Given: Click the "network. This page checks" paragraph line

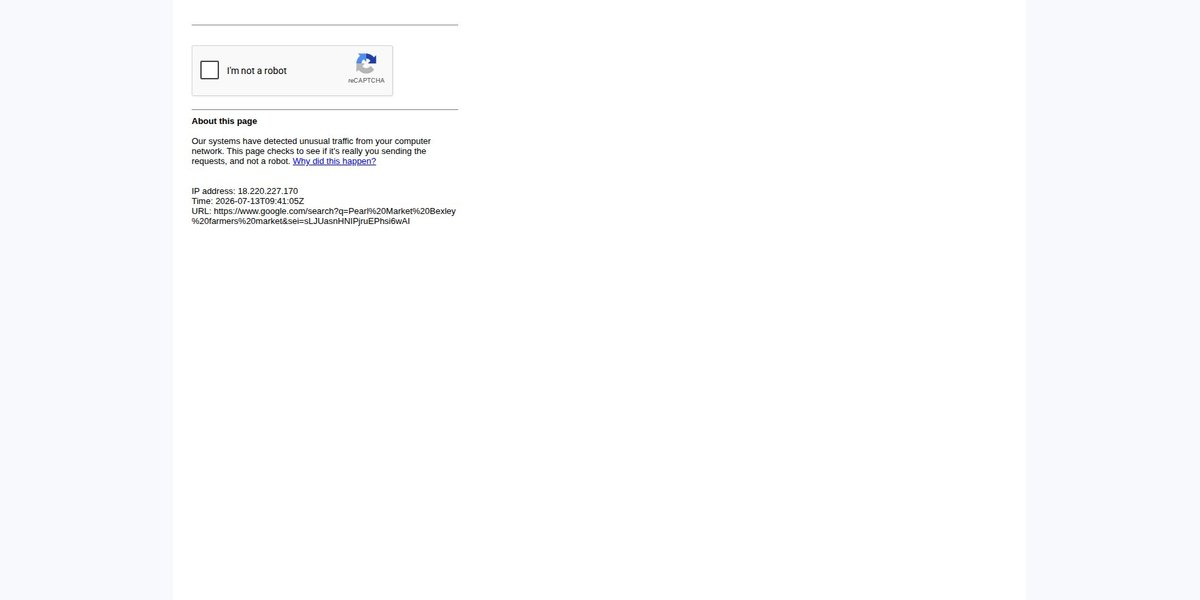Looking at the screenshot, I should click(x=309, y=151).
